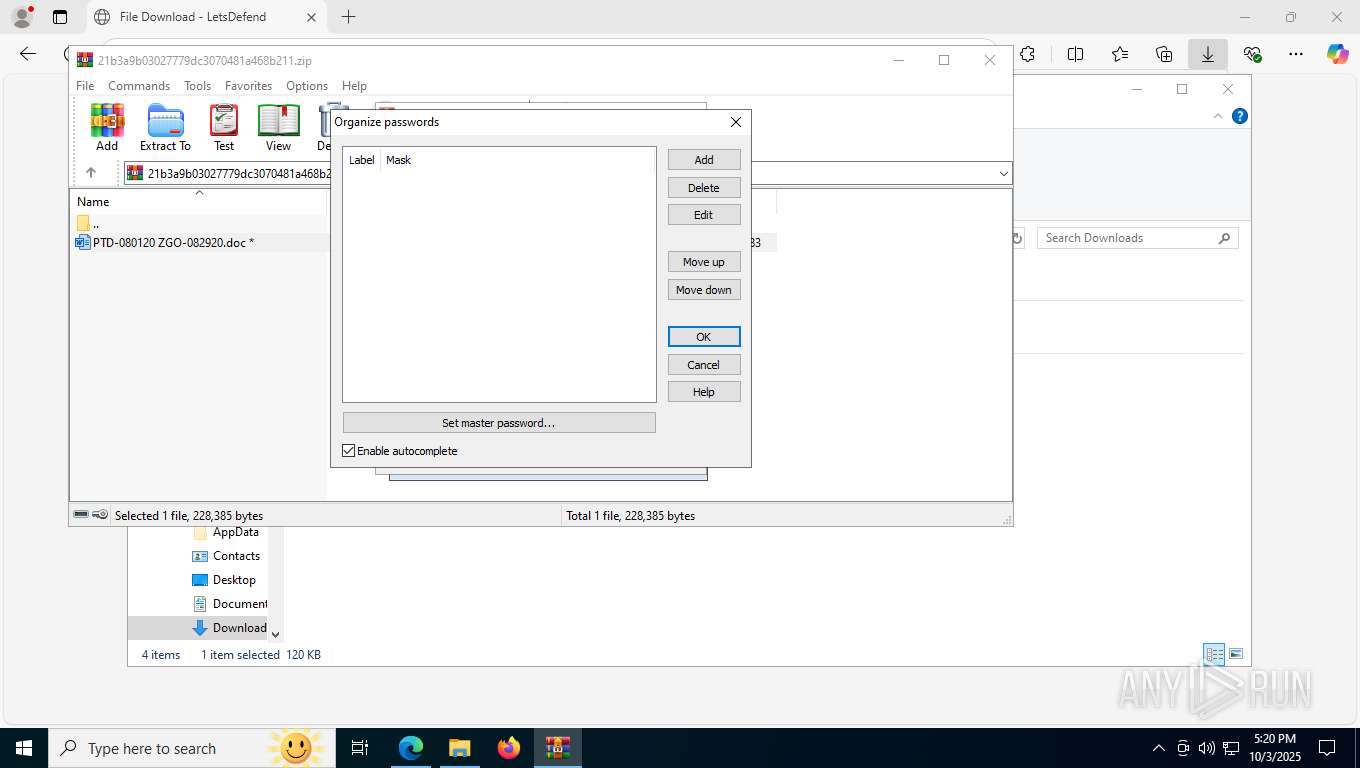This screenshot has height=768, width=1360.
Task: Open a new Edge tab with plus
Action: [348, 17]
